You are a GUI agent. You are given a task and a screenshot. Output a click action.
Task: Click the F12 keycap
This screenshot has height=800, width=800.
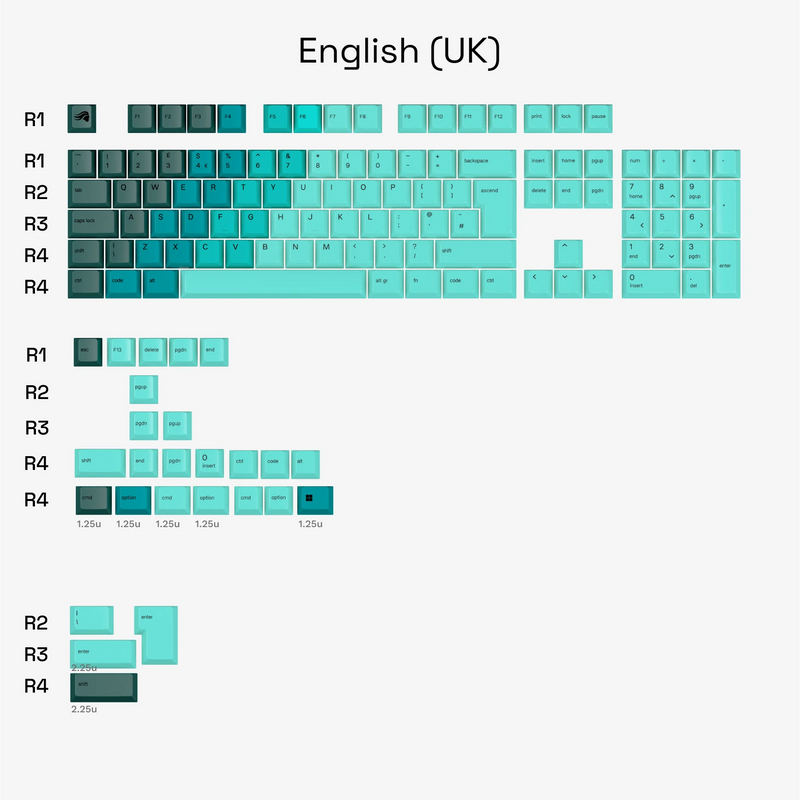click(x=500, y=118)
